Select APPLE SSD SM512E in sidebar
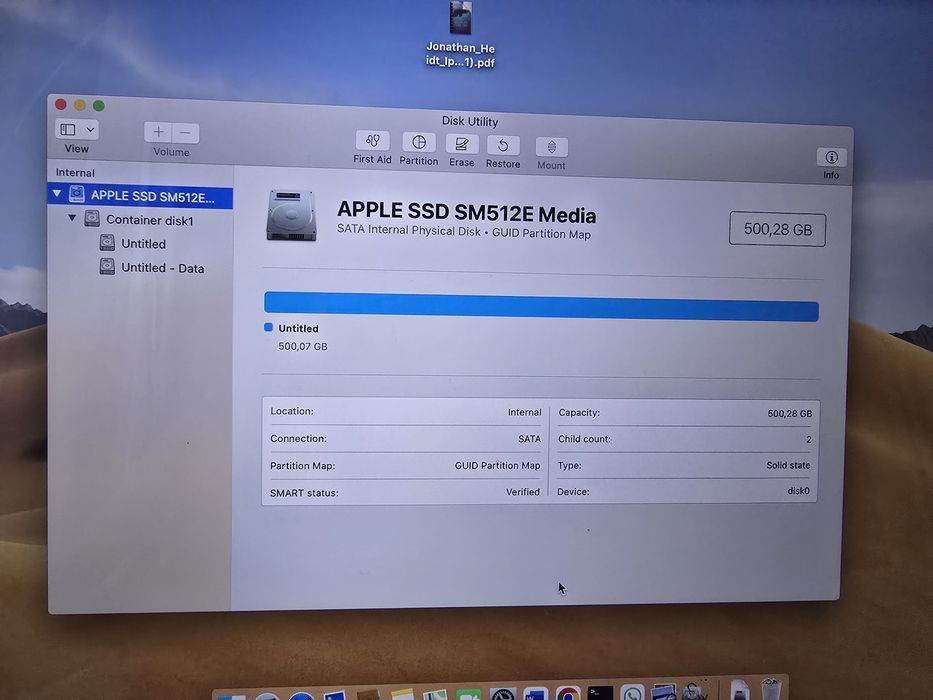933x700 pixels. [x=140, y=196]
